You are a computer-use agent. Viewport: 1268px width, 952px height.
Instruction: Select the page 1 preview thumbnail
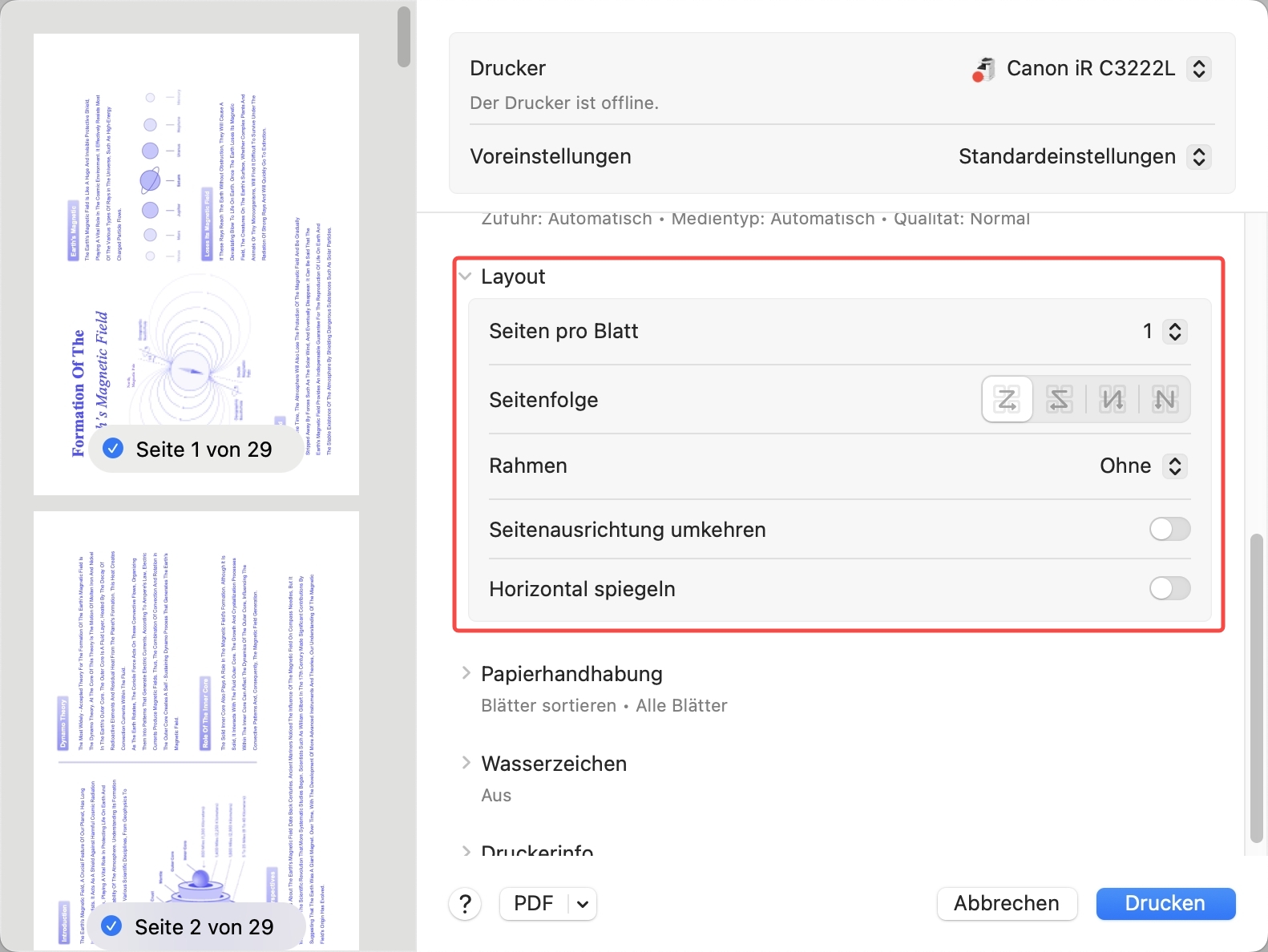196,264
